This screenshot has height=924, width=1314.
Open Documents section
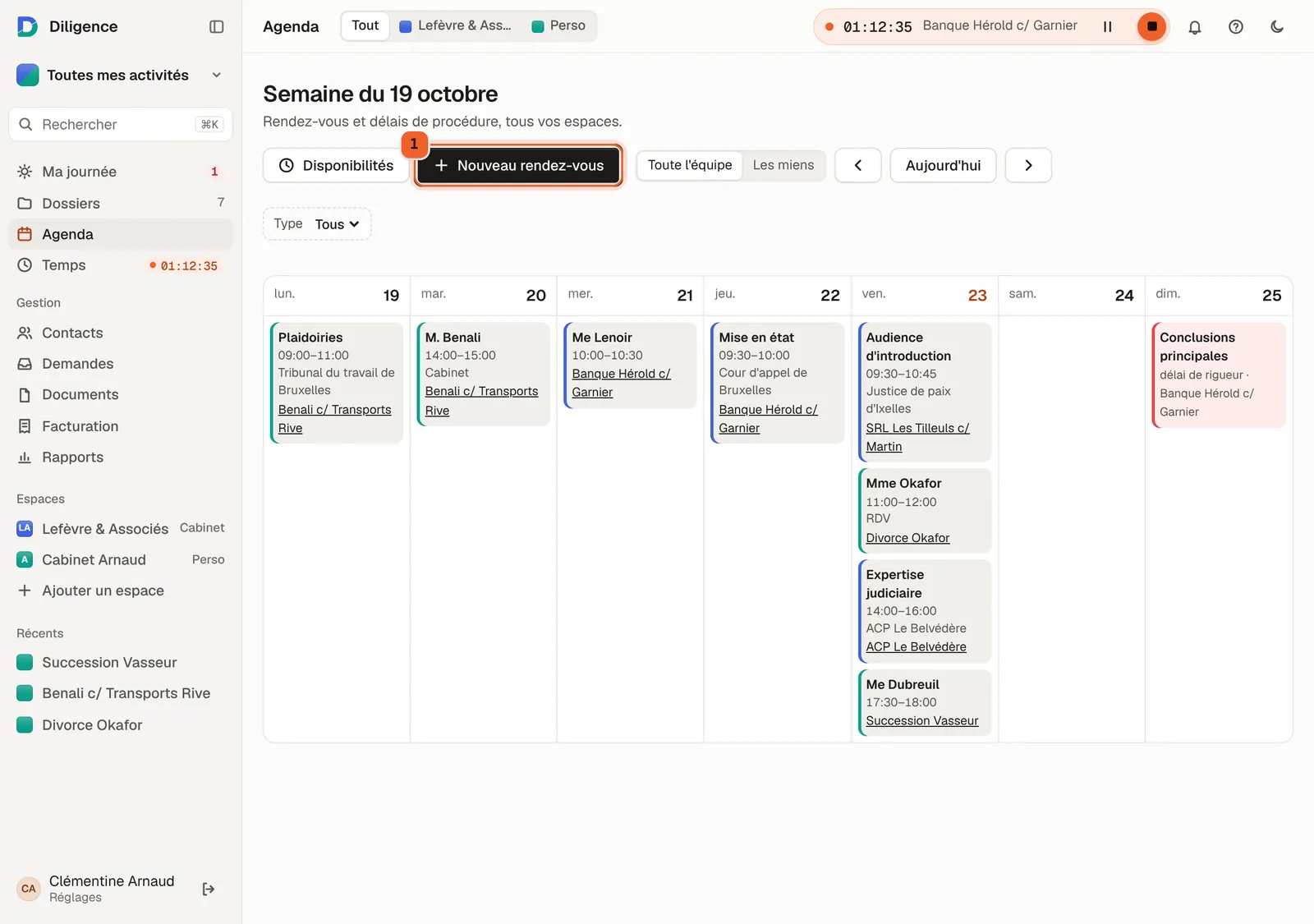(x=121, y=395)
